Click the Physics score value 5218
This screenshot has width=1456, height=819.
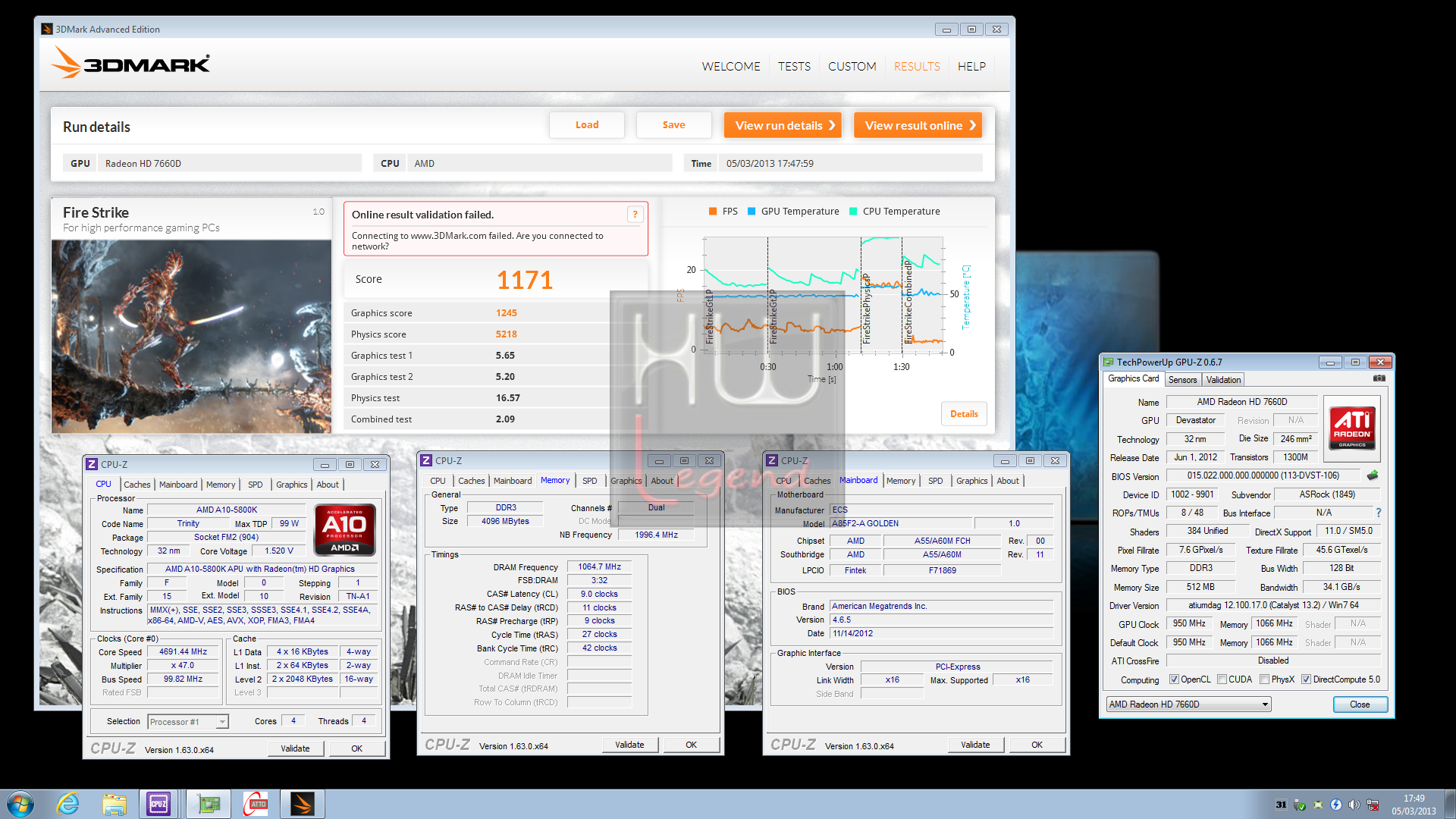507,334
